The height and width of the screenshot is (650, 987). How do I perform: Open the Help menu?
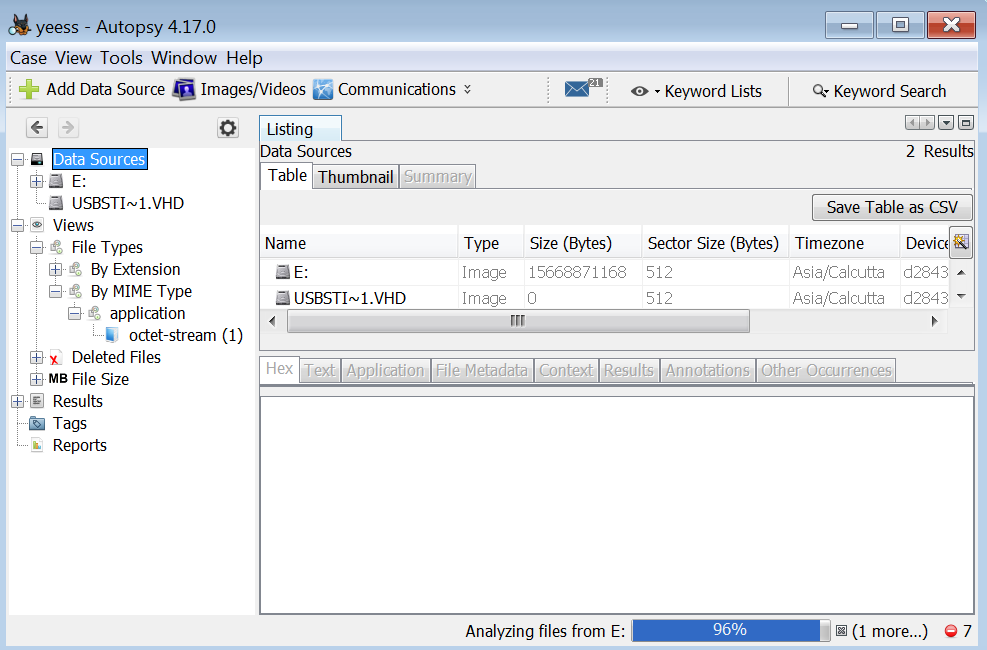(x=244, y=58)
